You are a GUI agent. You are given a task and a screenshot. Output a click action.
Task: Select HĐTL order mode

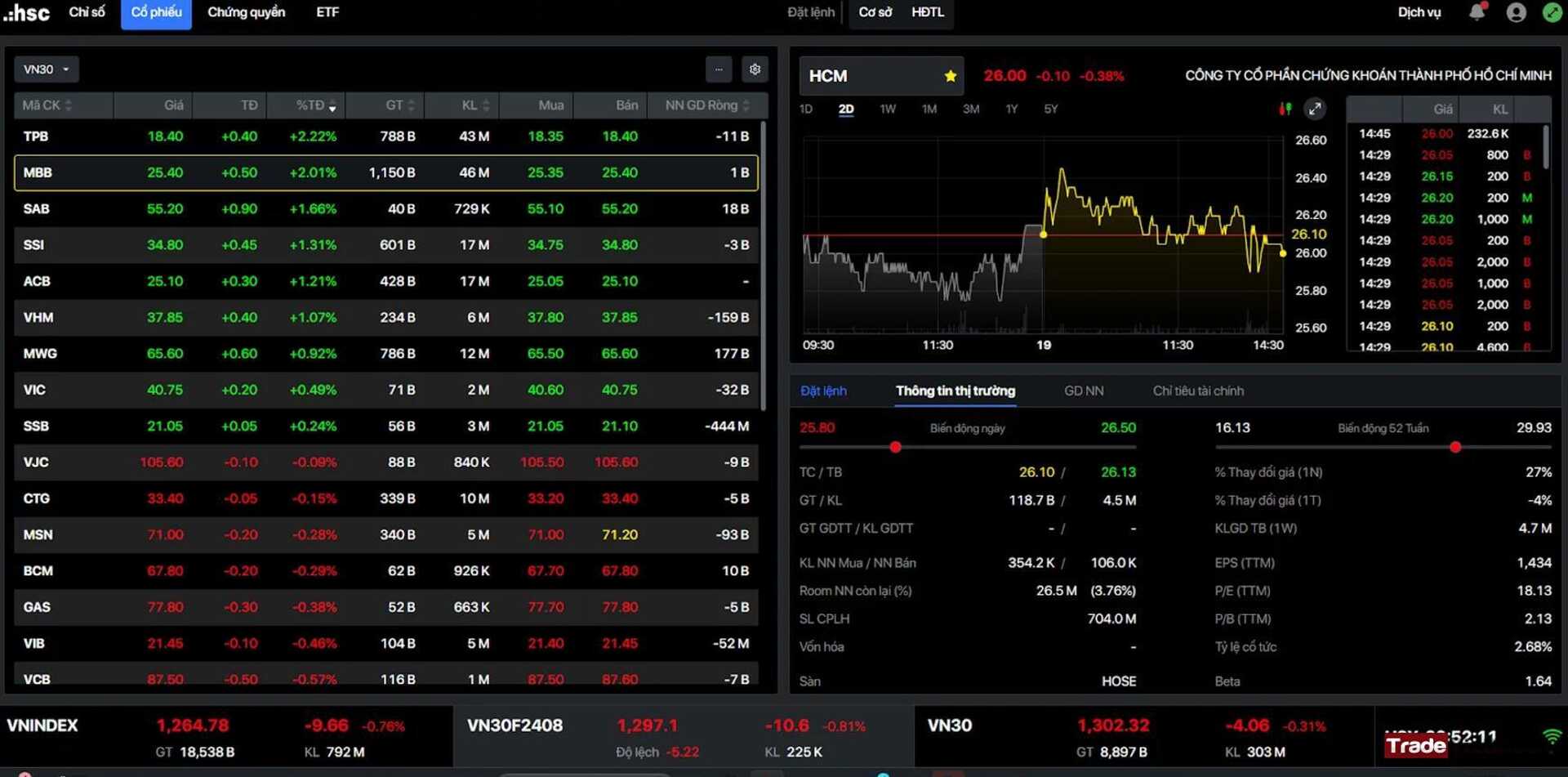928,12
